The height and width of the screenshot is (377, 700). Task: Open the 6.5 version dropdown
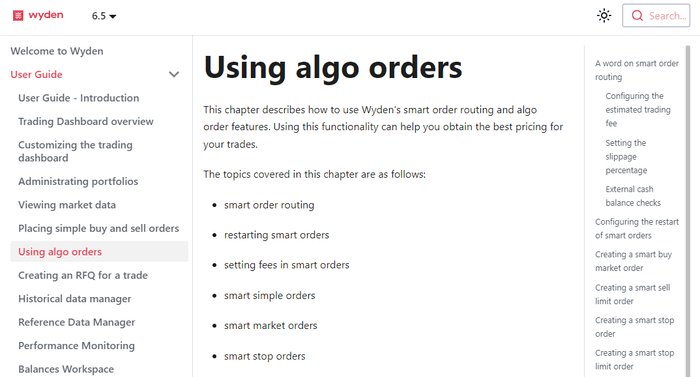(104, 16)
